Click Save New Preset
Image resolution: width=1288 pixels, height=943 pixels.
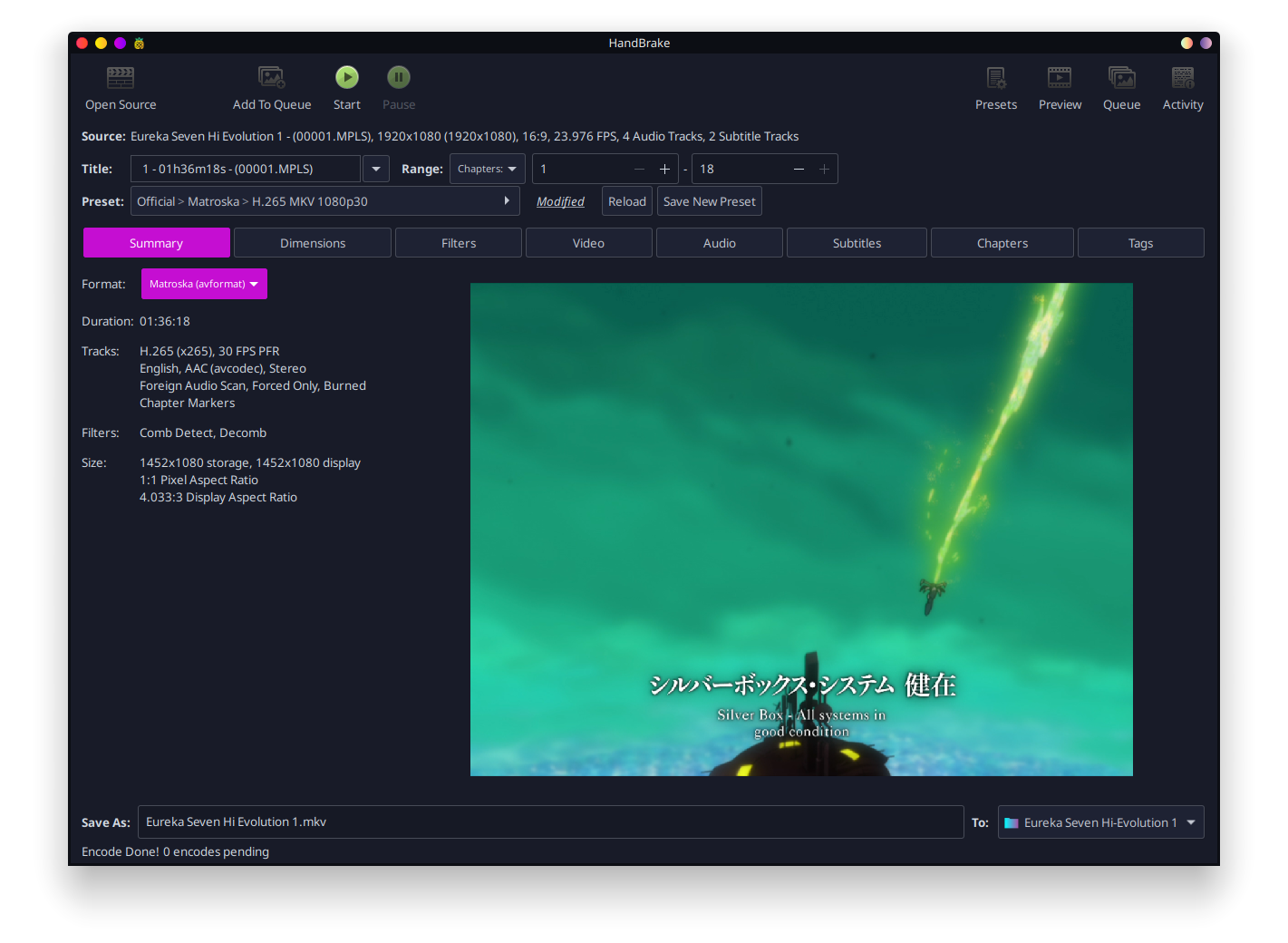pyautogui.click(x=709, y=200)
